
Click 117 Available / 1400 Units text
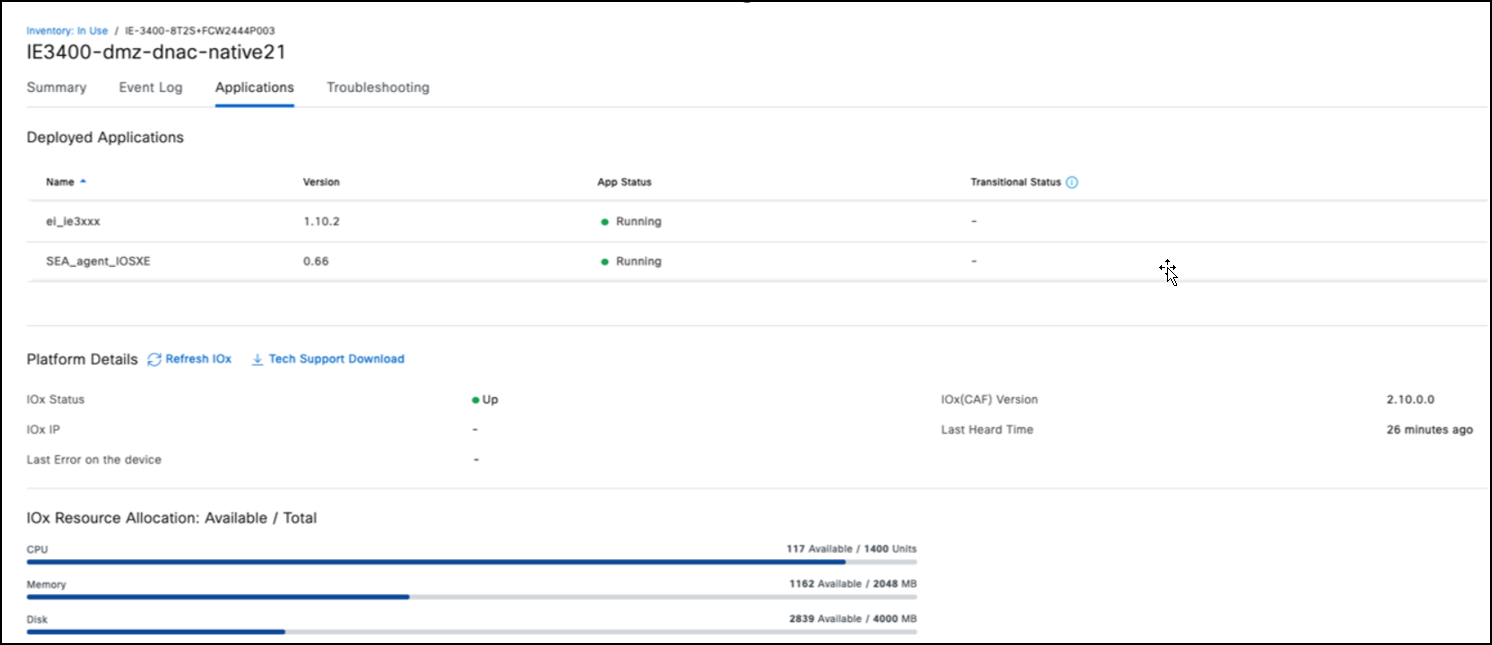click(851, 549)
